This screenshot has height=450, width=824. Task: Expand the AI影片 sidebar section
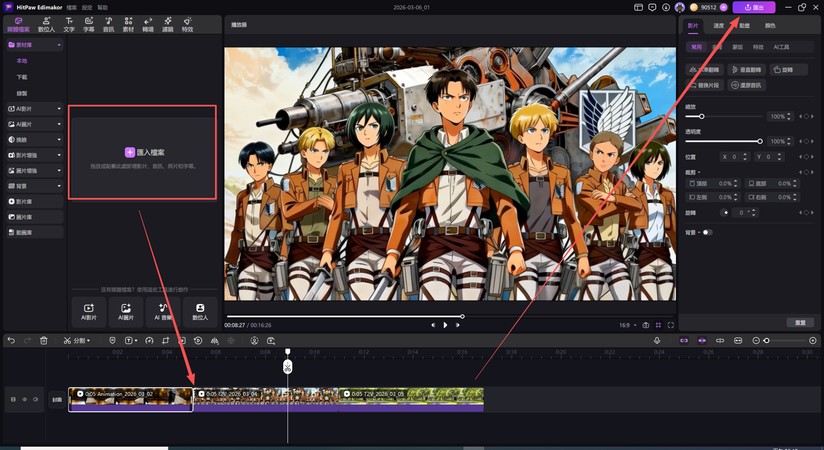tap(59, 108)
